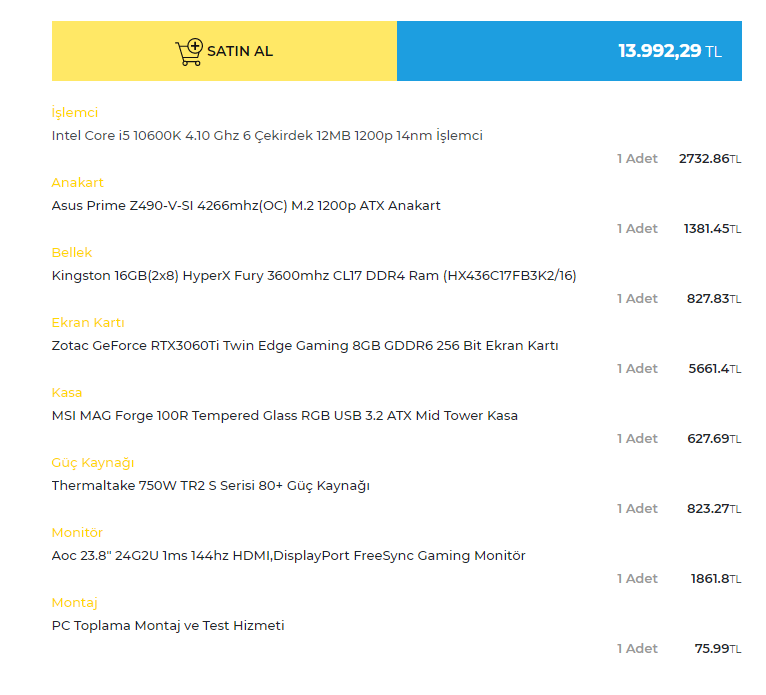Open Zotac GeForce RTX3060Ti product link
Image resolution: width=766 pixels, height=695 pixels.
(305, 346)
